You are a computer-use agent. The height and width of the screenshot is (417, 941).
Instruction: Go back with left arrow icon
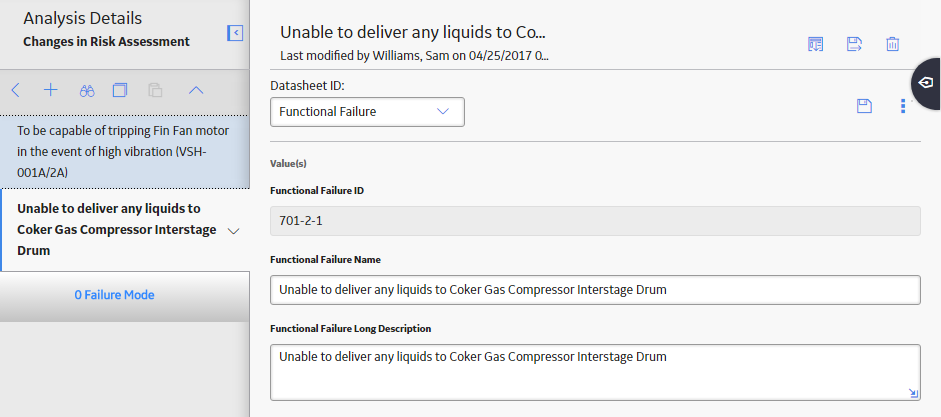16,91
